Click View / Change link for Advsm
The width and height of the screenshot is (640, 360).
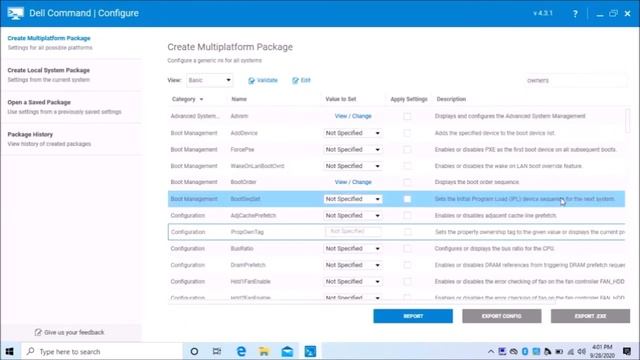point(353,116)
